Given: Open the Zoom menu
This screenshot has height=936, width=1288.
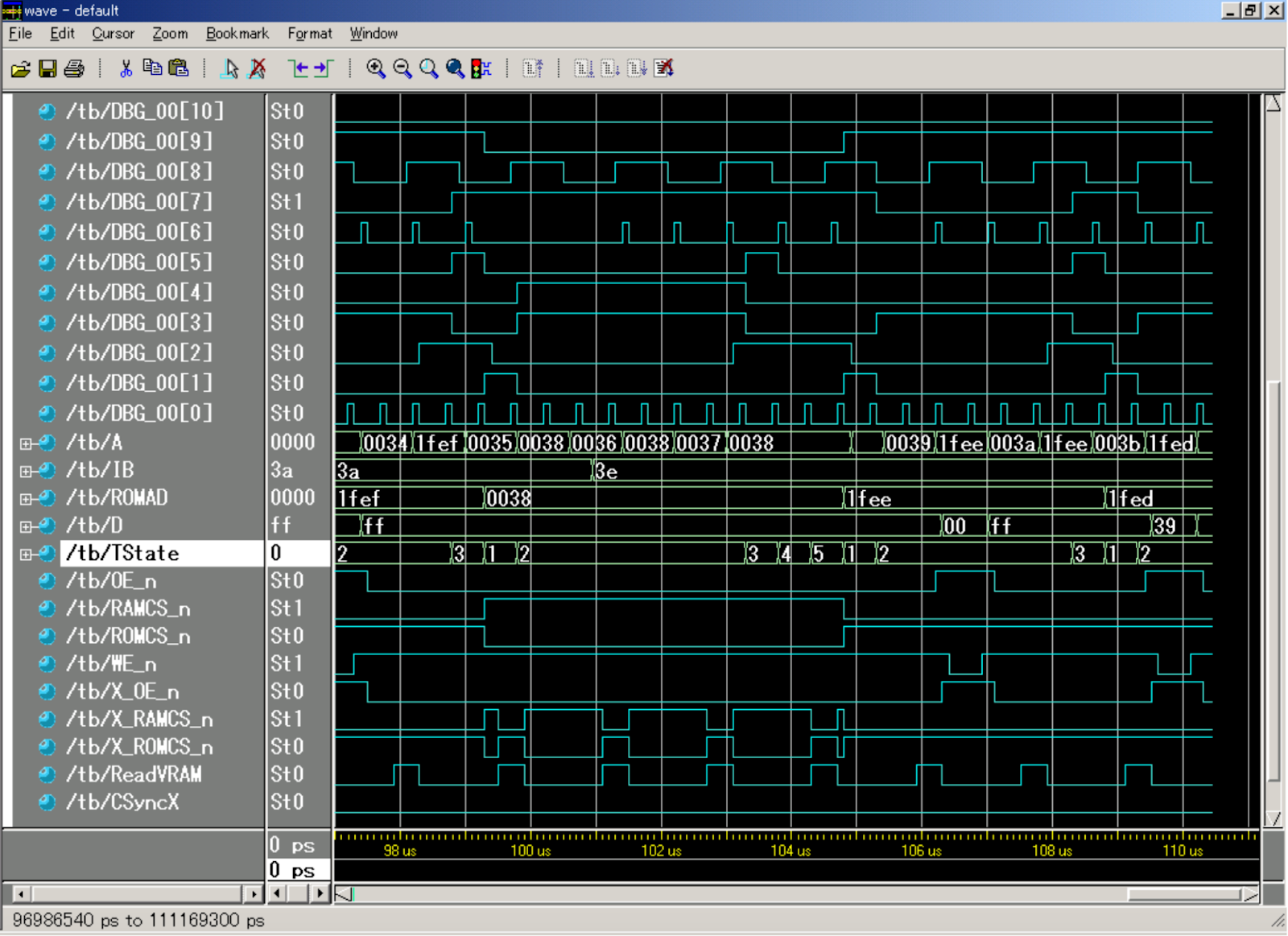Looking at the screenshot, I should click(x=170, y=33).
